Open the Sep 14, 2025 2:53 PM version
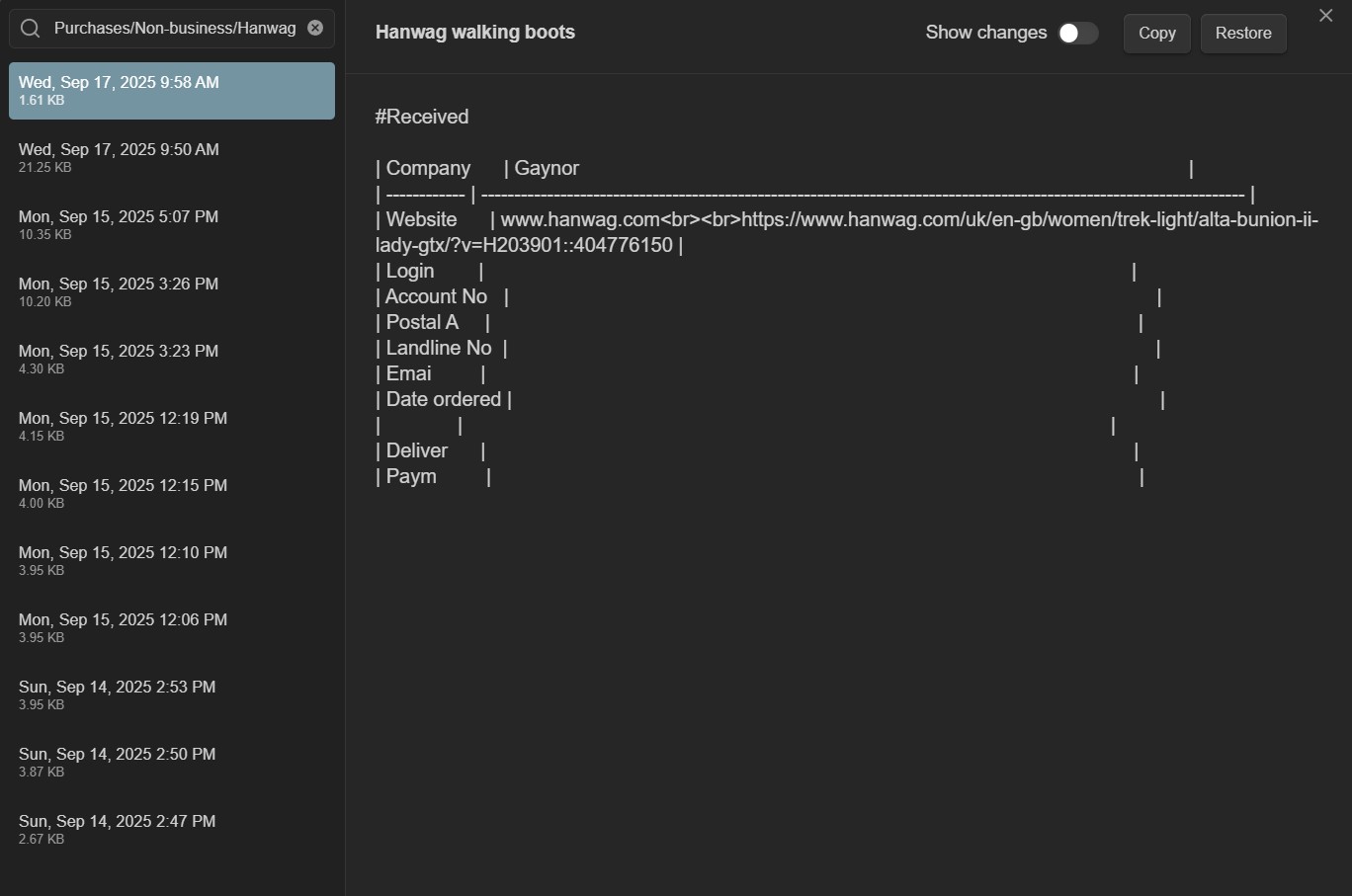 171,695
